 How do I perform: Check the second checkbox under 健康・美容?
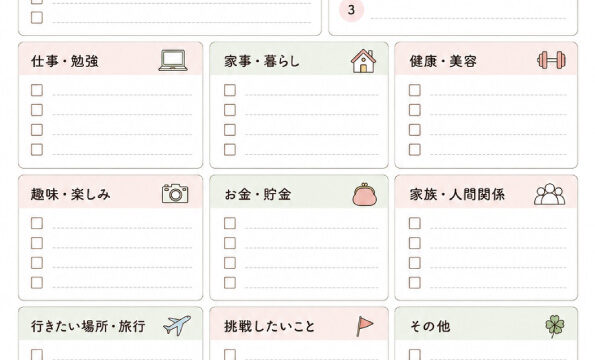point(415,110)
